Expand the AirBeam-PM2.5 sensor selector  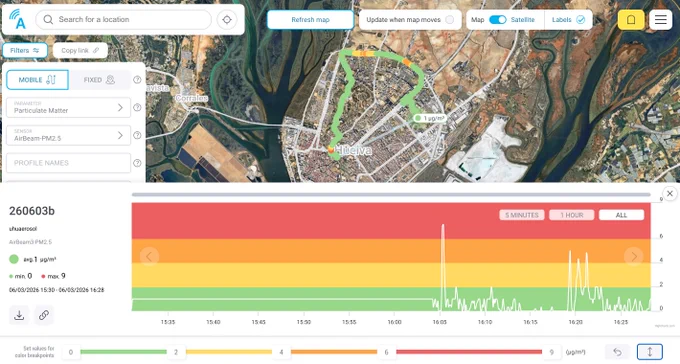point(69,135)
